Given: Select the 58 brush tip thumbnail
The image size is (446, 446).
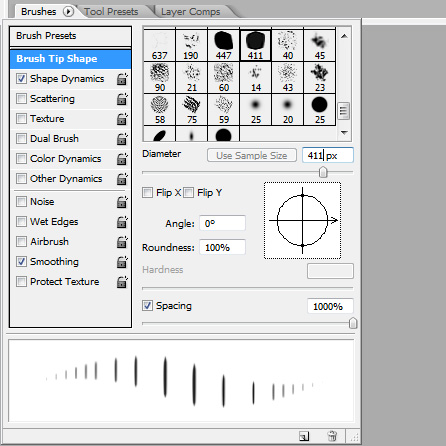Looking at the screenshot, I should pyautogui.click(x=160, y=109).
